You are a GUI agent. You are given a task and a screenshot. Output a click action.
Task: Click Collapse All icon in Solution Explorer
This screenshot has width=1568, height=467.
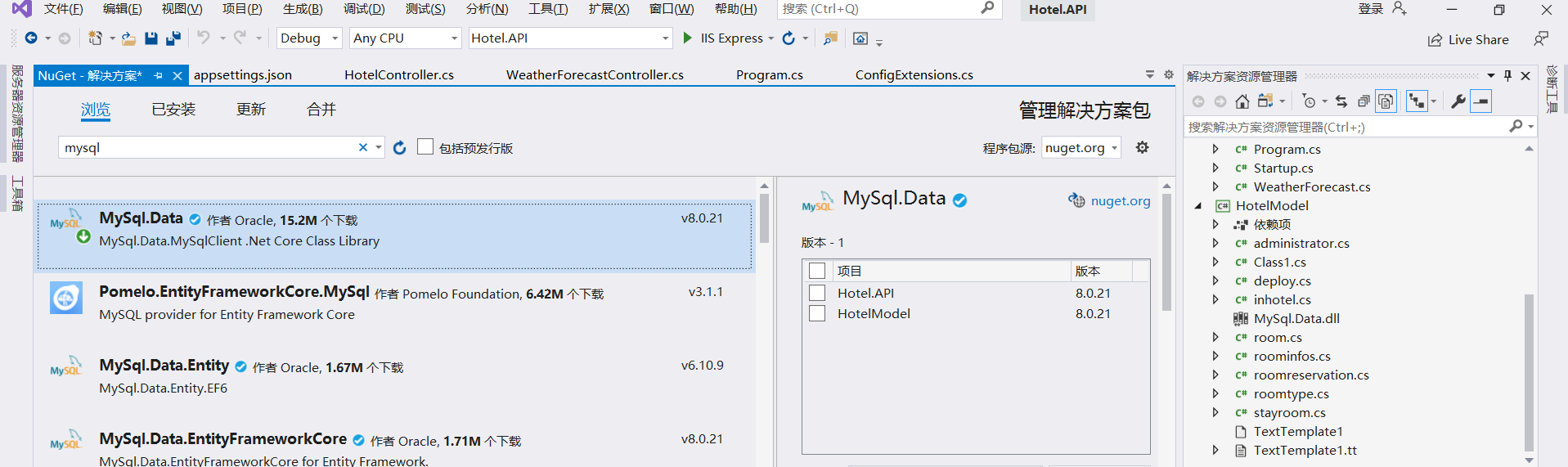click(x=1363, y=101)
